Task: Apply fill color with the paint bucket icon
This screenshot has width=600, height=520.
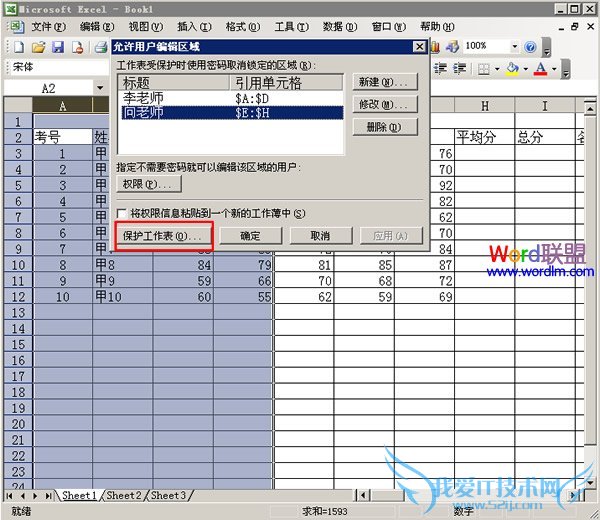Action: pos(512,69)
